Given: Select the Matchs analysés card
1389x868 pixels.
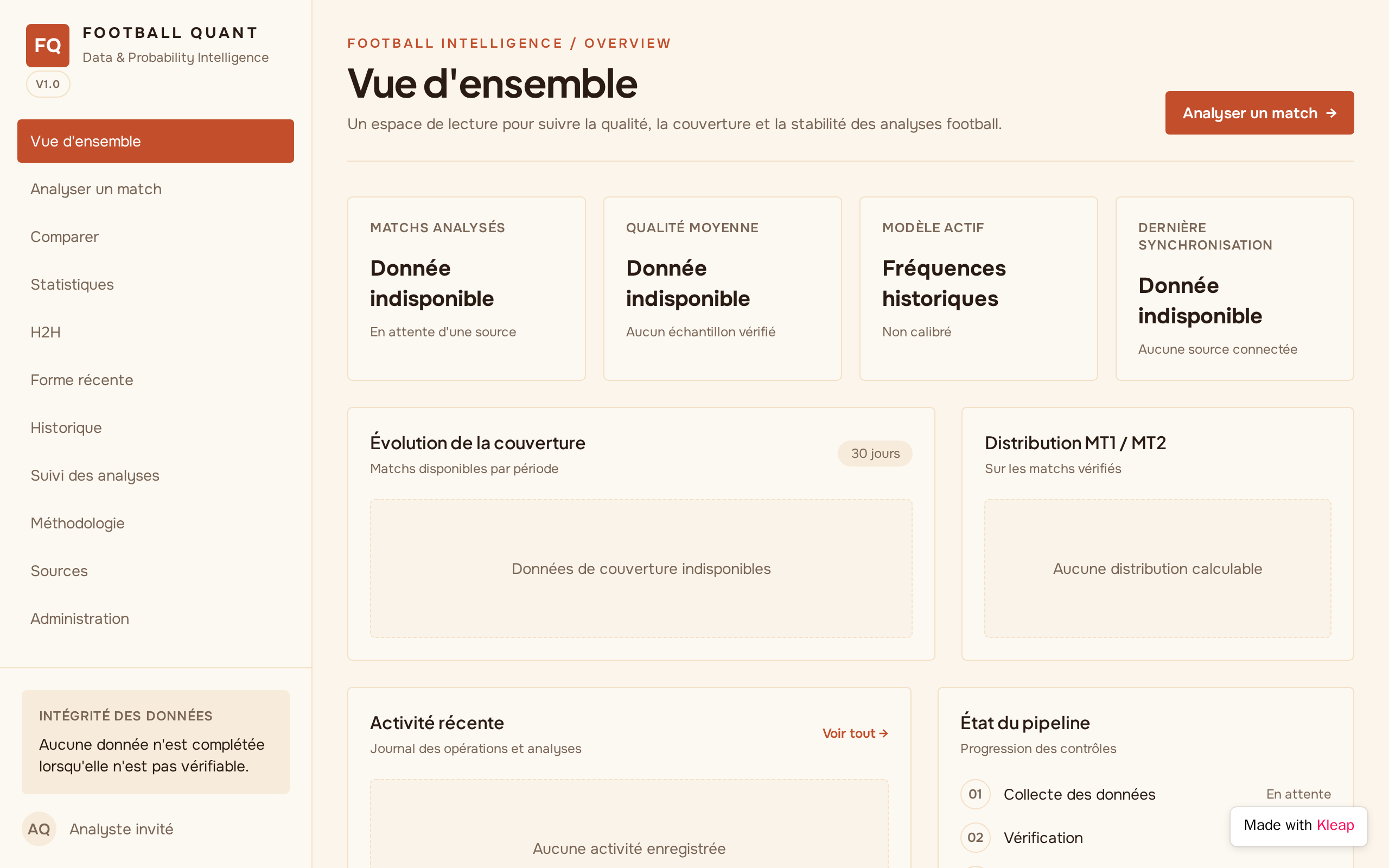Looking at the screenshot, I should pos(466,288).
